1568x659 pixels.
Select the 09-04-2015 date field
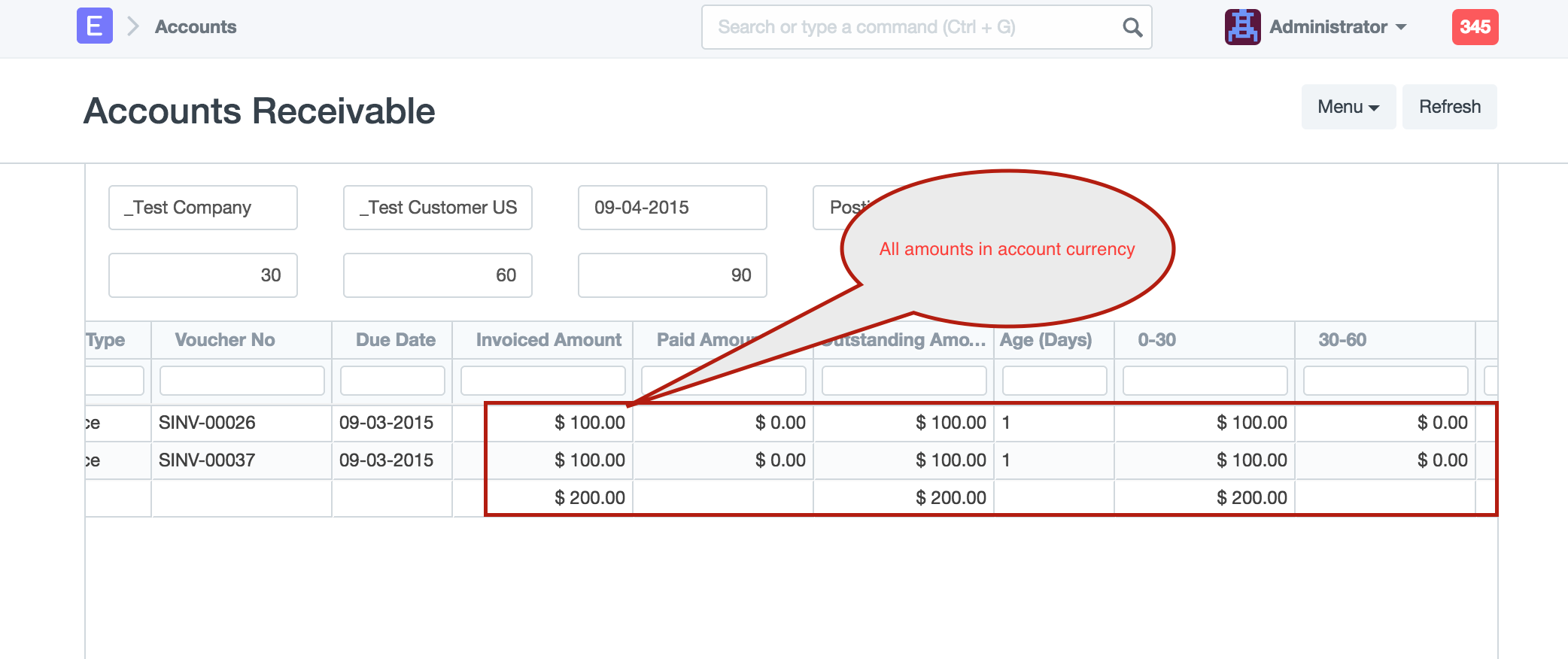[x=672, y=208]
